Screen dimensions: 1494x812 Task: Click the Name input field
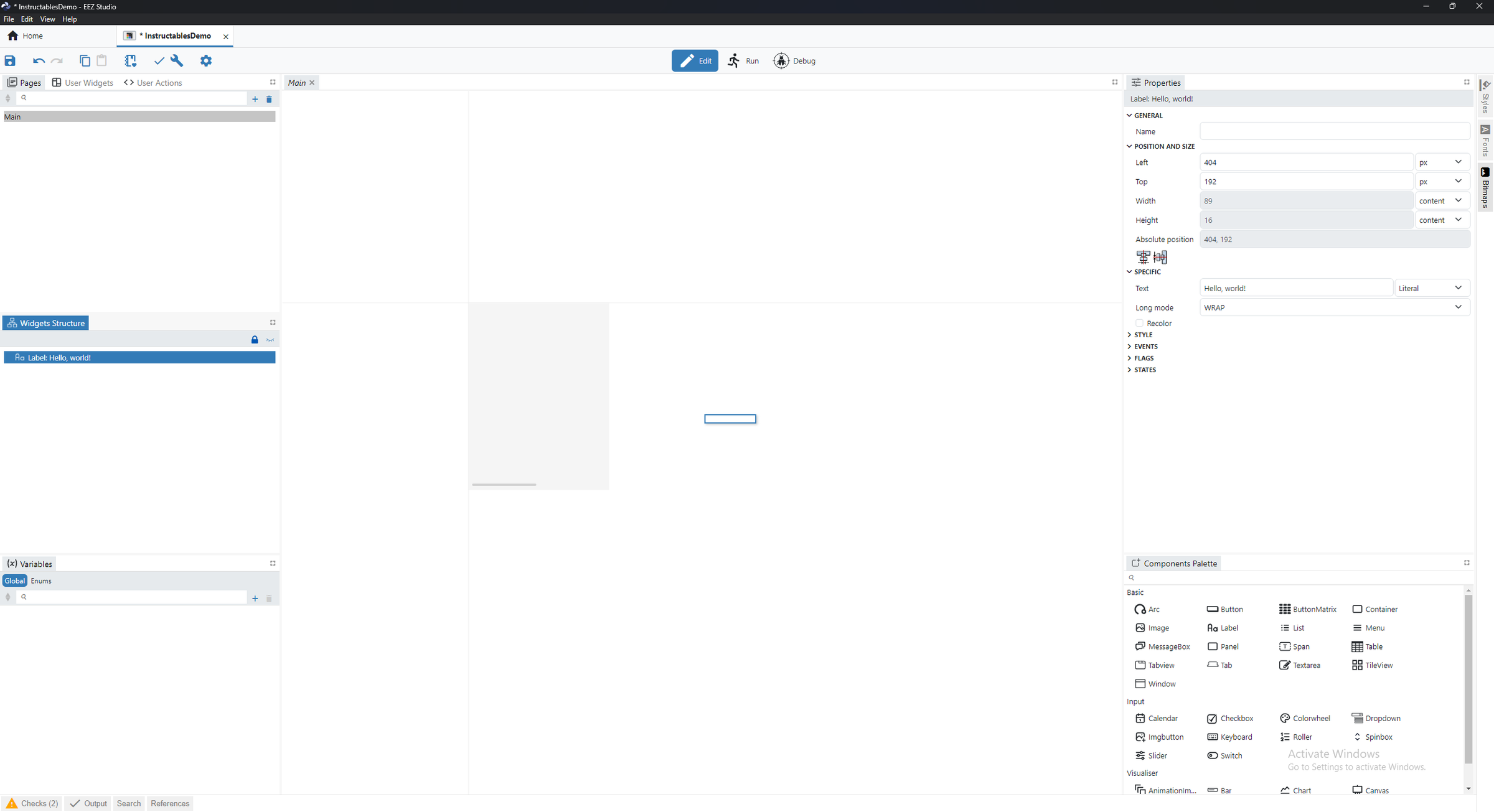point(1334,131)
